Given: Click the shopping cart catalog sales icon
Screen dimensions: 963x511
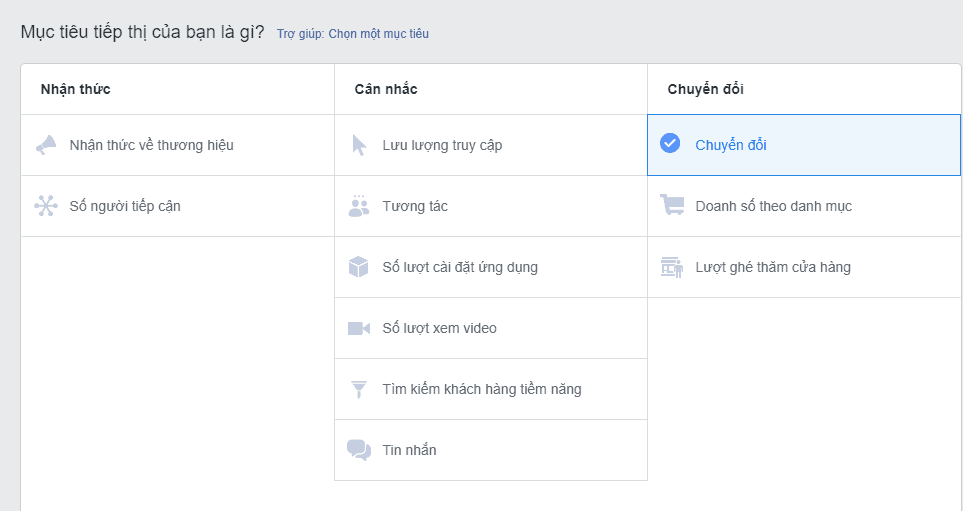Looking at the screenshot, I should click(672, 205).
